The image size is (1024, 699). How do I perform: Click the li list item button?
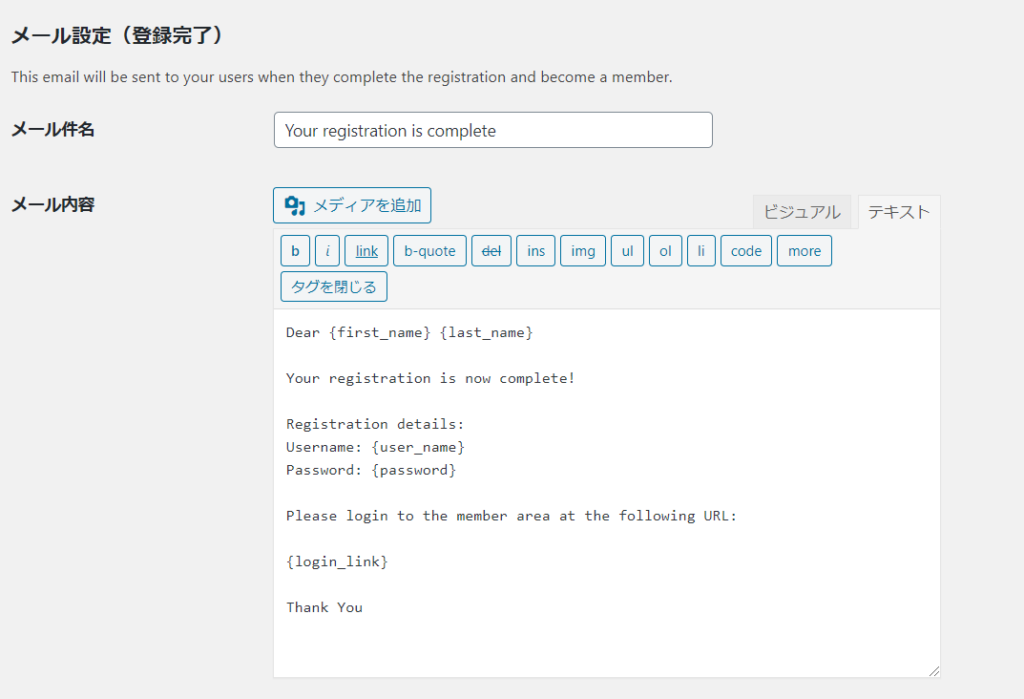(x=701, y=251)
